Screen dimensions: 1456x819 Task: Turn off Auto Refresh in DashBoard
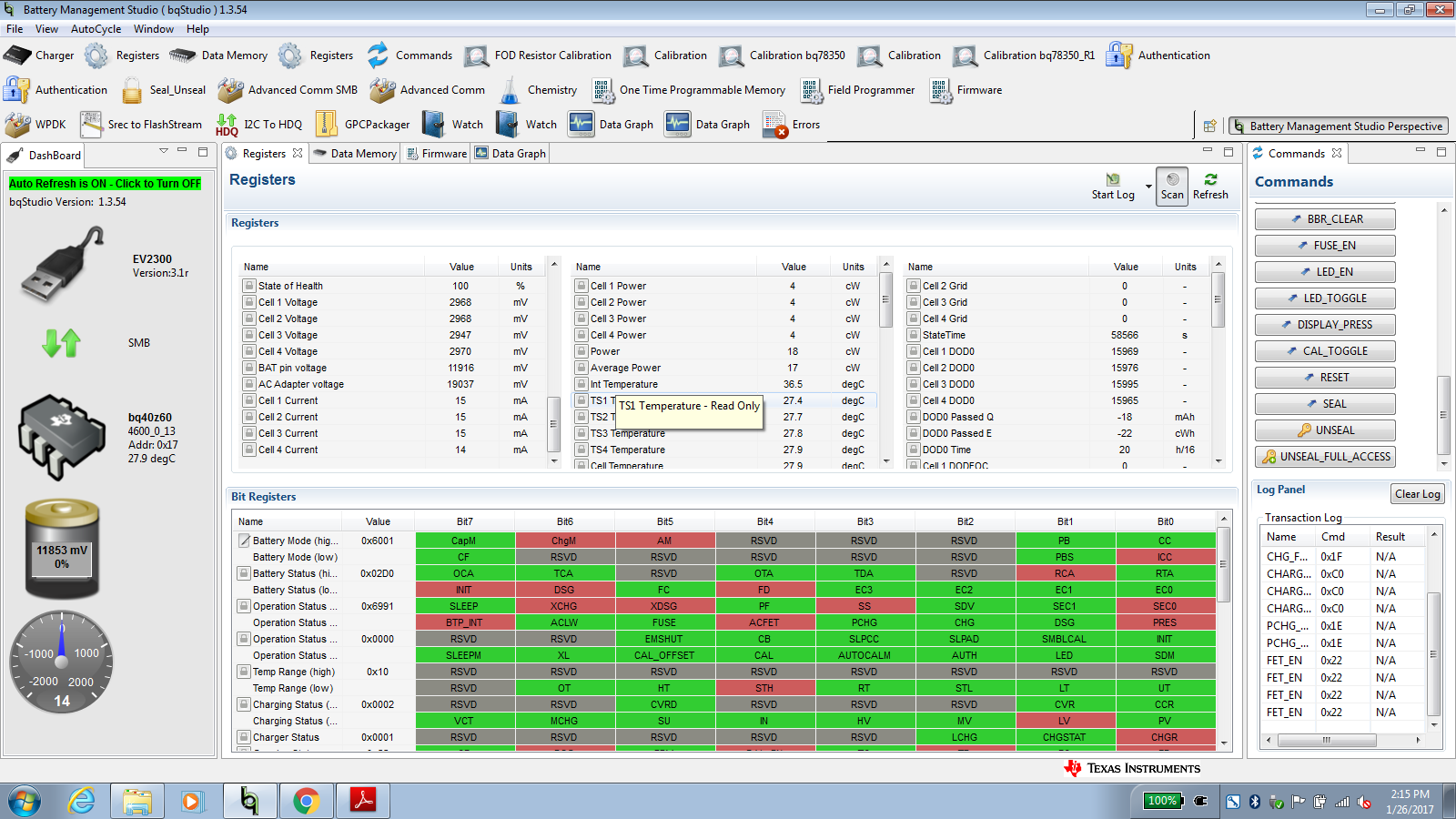(105, 184)
